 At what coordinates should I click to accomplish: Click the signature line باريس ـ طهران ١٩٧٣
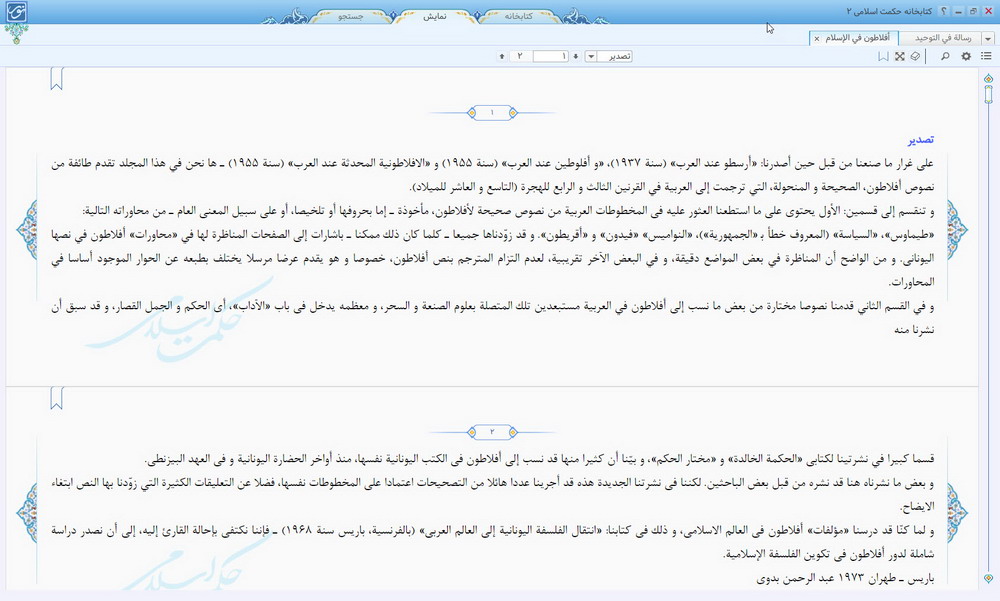pos(845,578)
